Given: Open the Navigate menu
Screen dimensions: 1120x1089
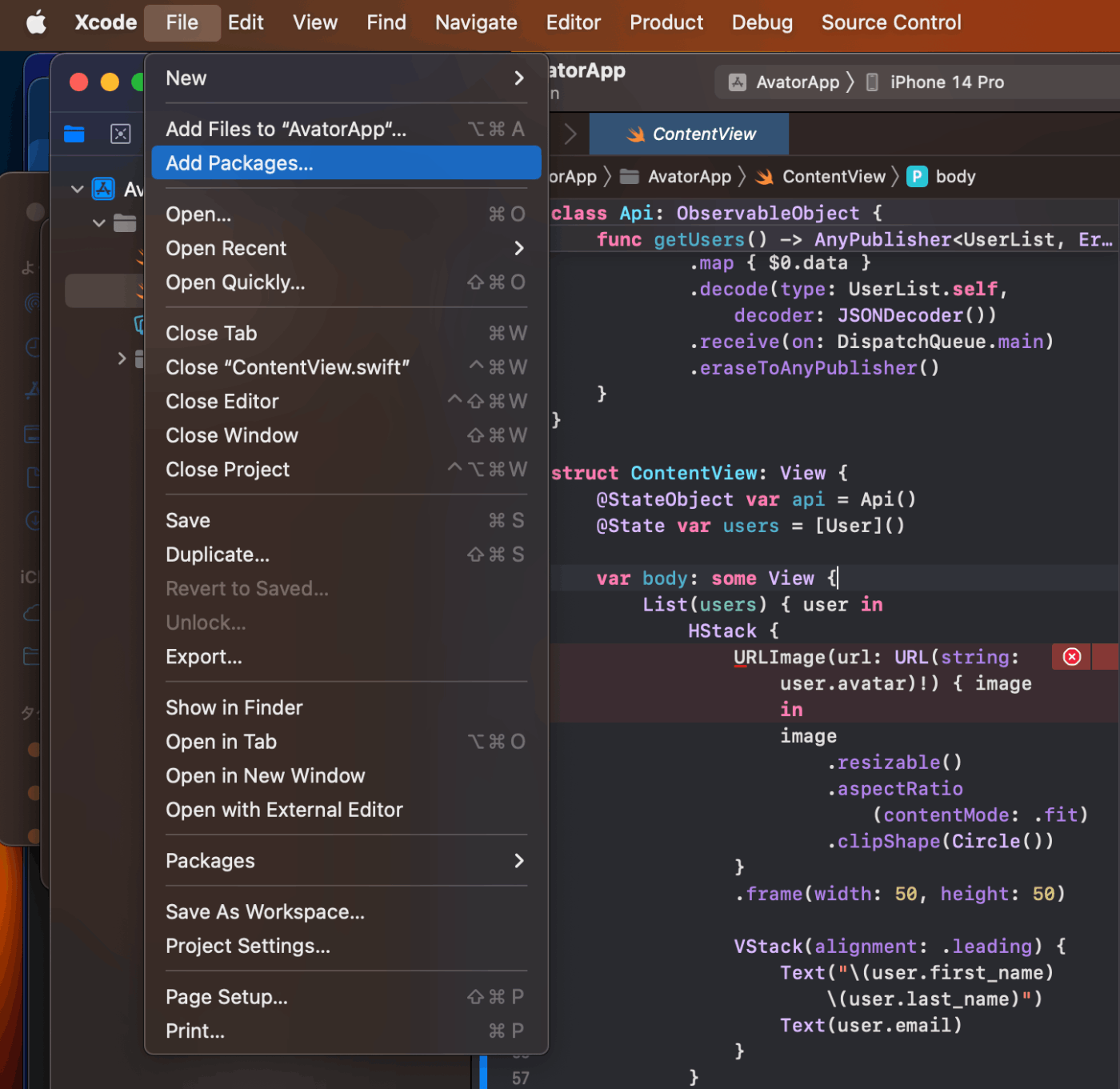Looking at the screenshot, I should pos(476,22).
